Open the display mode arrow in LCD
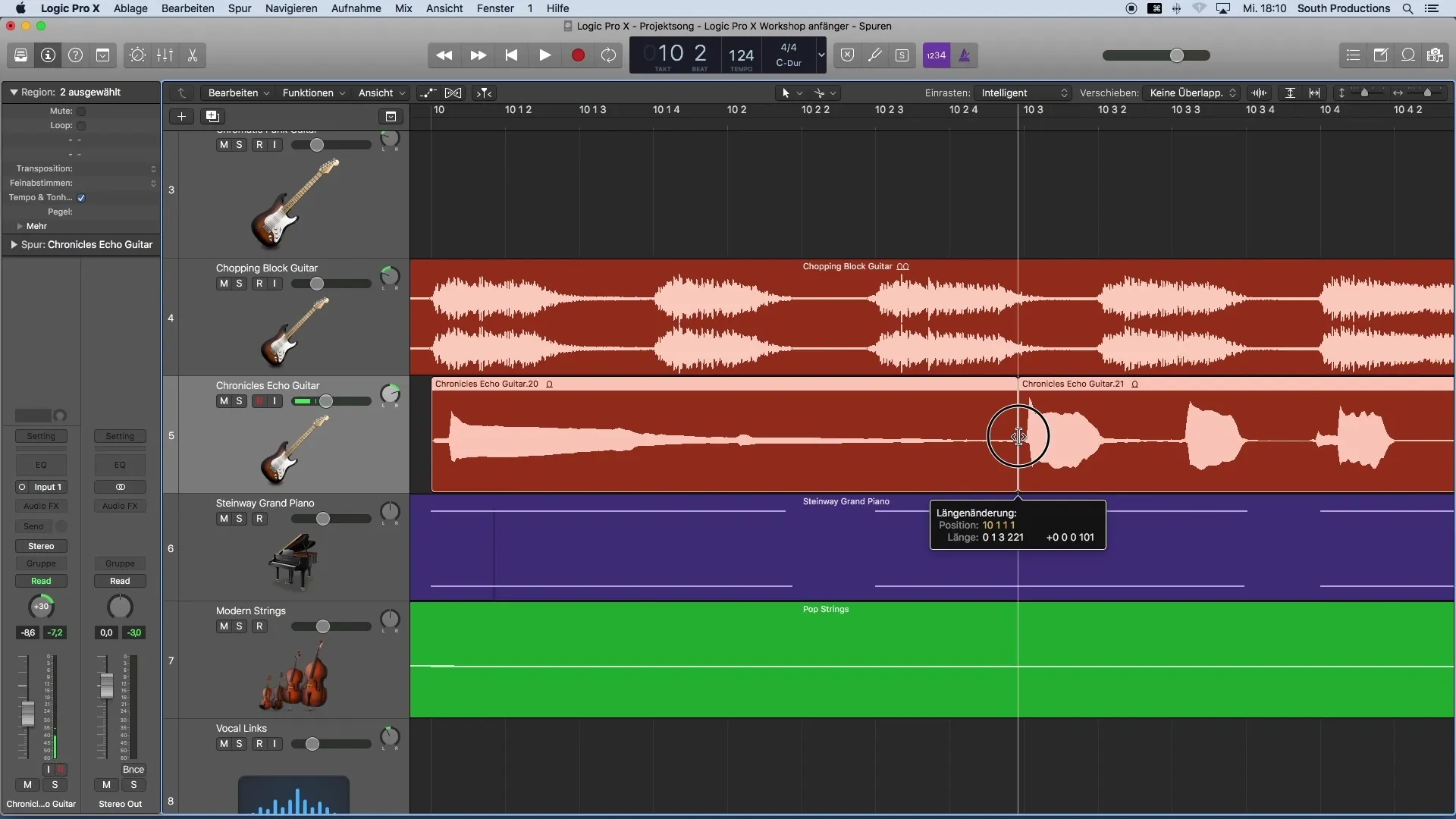The image size is (1456, 819). [x=821, y=55]
